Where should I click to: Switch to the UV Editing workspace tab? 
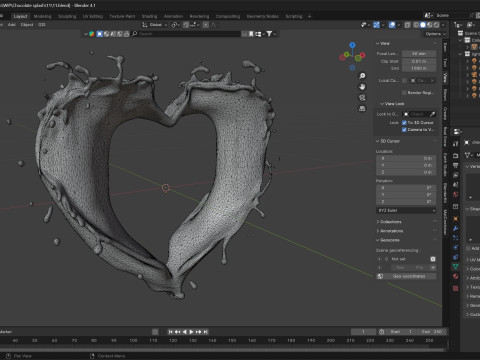tap(93, 16)
